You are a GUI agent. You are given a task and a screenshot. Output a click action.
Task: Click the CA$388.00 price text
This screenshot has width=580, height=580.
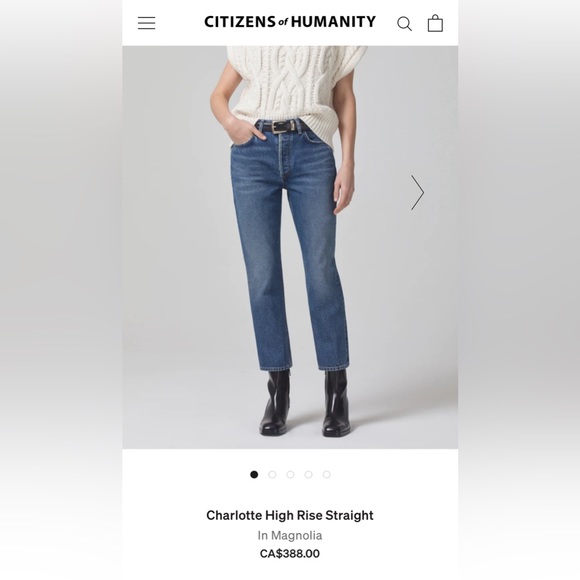[290, 554]
